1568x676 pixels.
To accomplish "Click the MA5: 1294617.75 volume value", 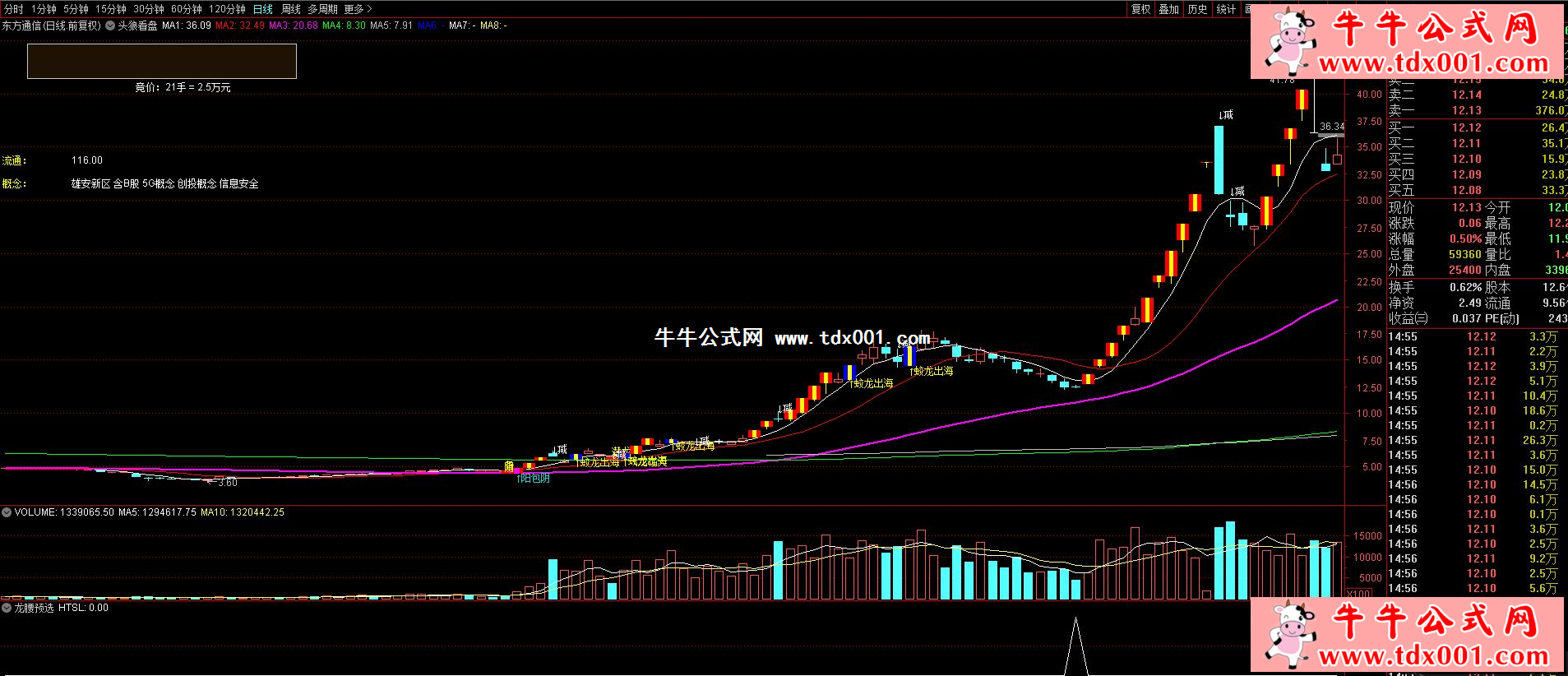I will pyautogui.click(x=157, y=512).
